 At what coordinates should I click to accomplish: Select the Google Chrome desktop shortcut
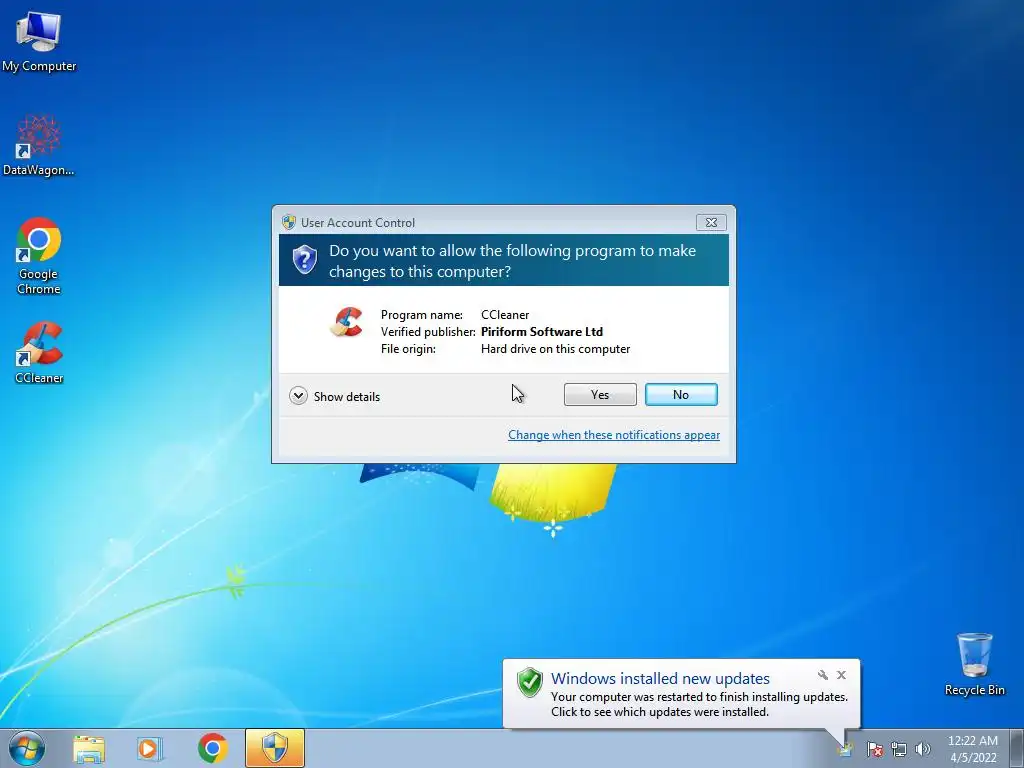[x=39, y=256]
